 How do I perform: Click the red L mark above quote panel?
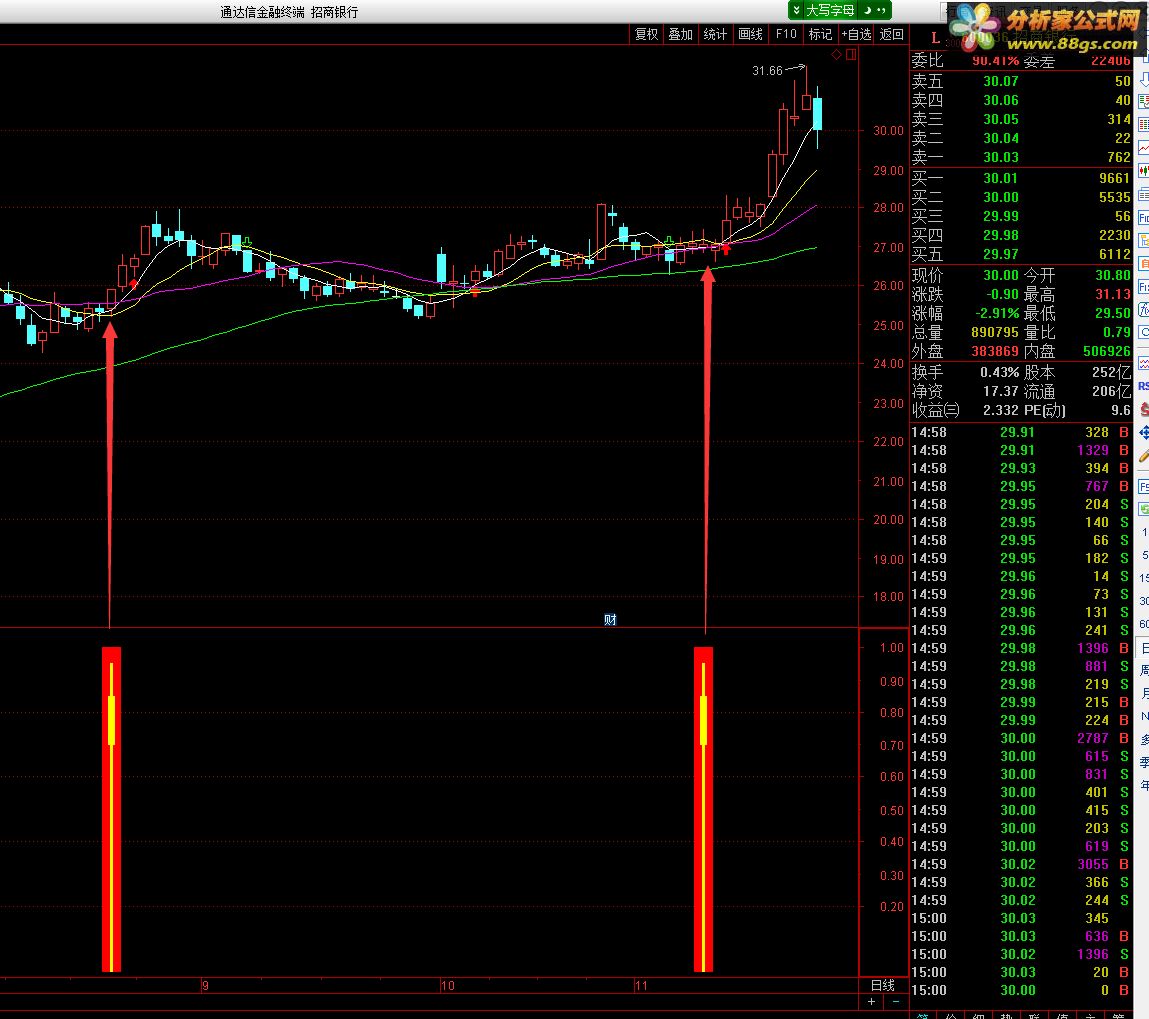pos(935,38)
